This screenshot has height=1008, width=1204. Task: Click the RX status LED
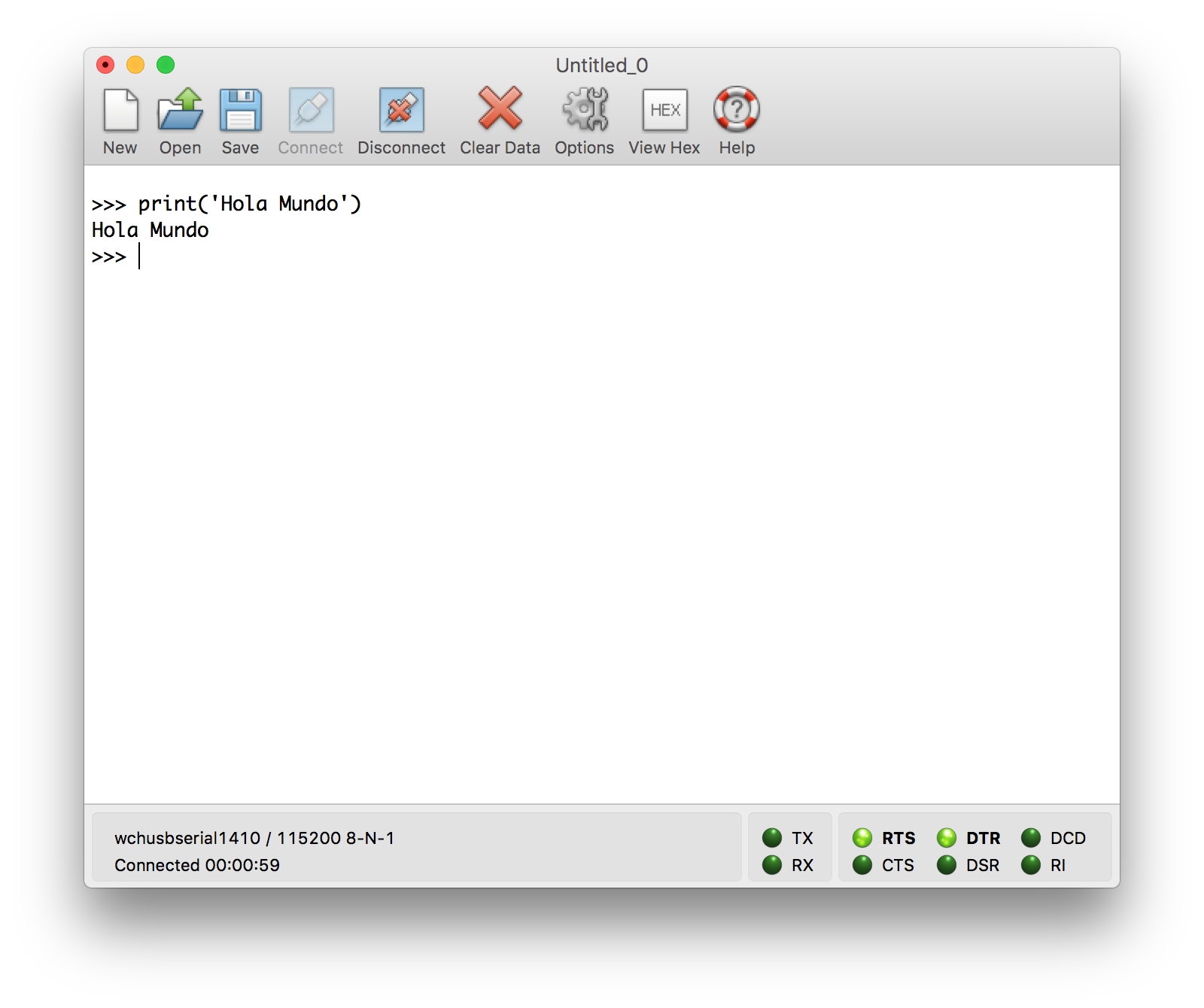[772, 865]
